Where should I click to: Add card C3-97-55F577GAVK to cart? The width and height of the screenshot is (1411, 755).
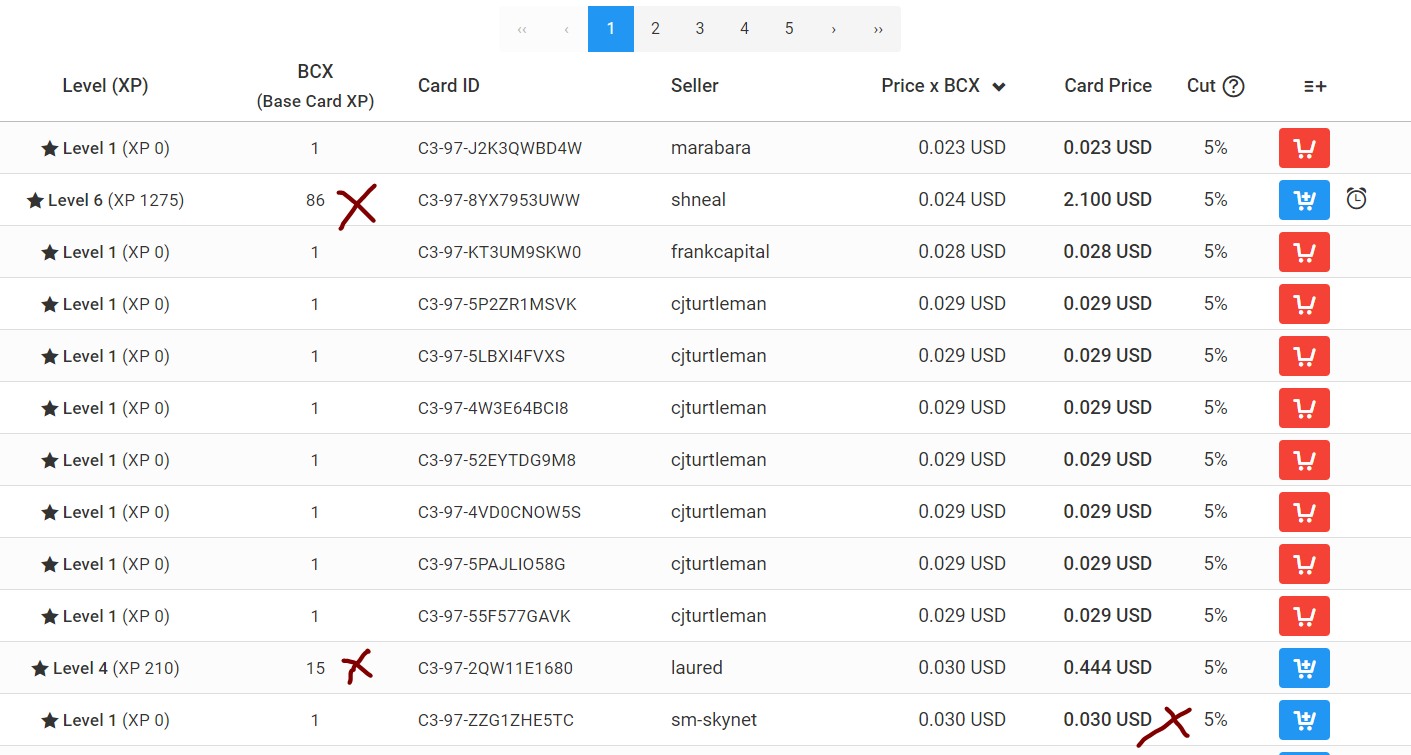coord(1304,616)
